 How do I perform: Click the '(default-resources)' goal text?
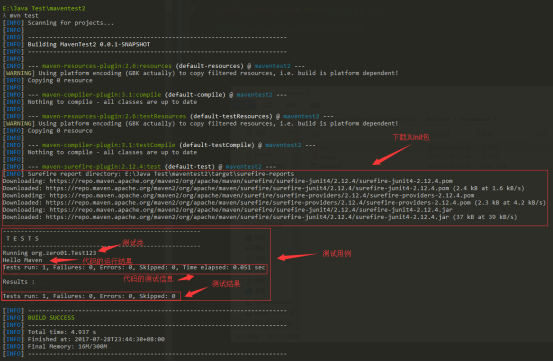(209, 66)
